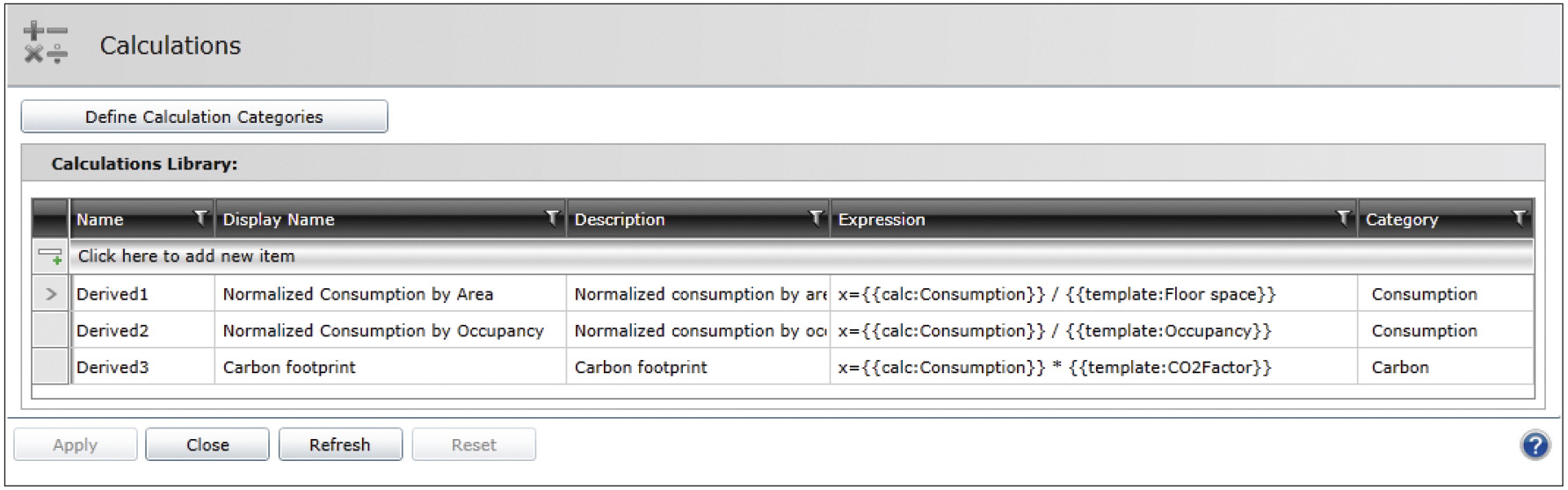The width and height of the screenshot is (1568, 490).
Task: Click the Display Name column filter icon
Action: [552, 218]
